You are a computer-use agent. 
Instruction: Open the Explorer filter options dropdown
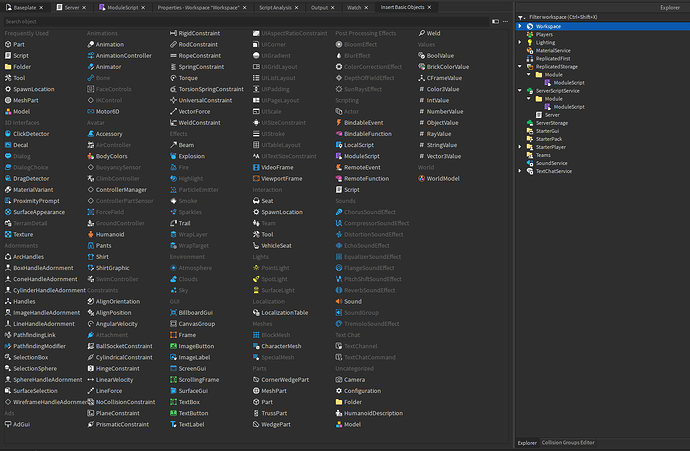(521, 17)
